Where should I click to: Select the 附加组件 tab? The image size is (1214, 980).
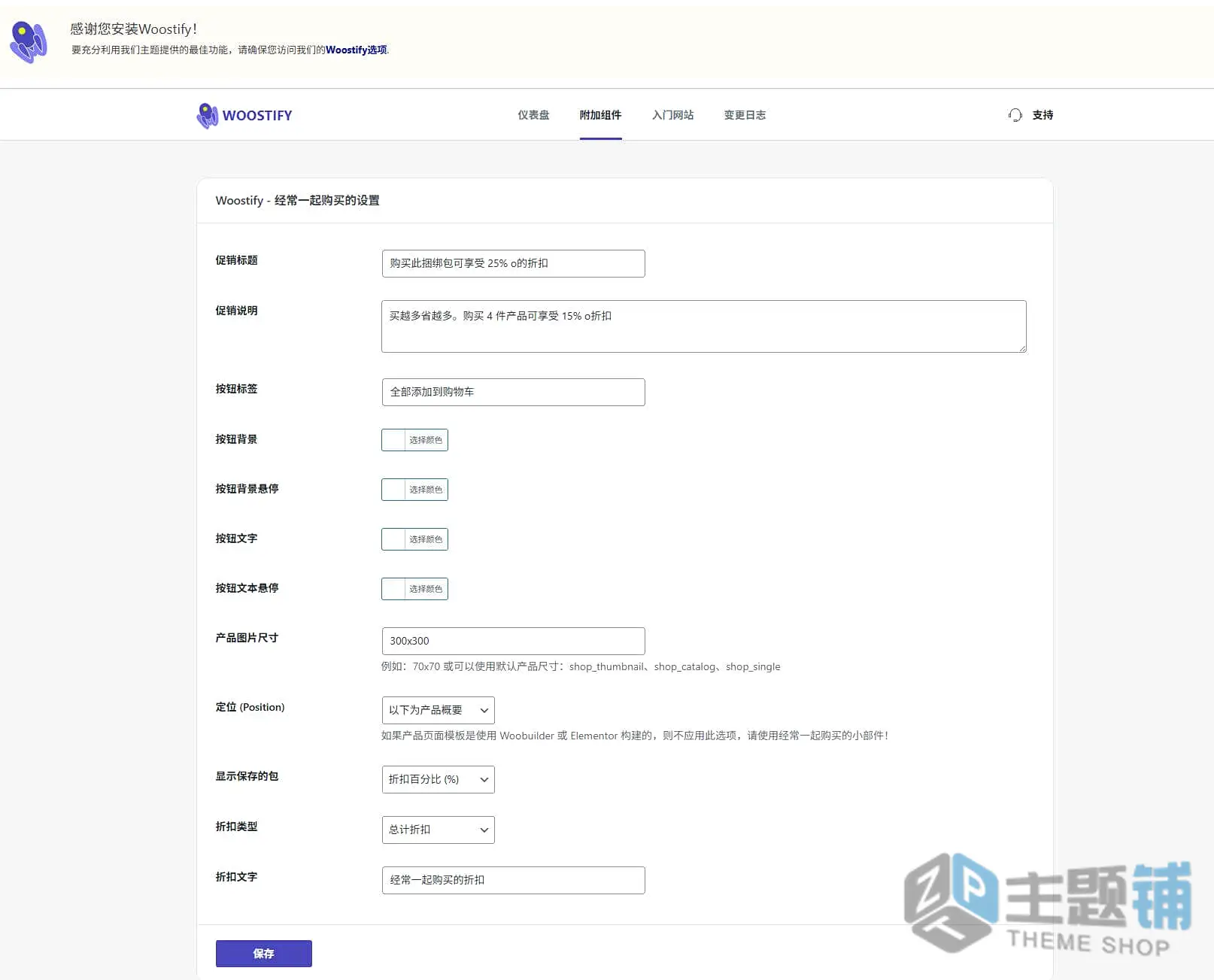(x=600, y=115)
